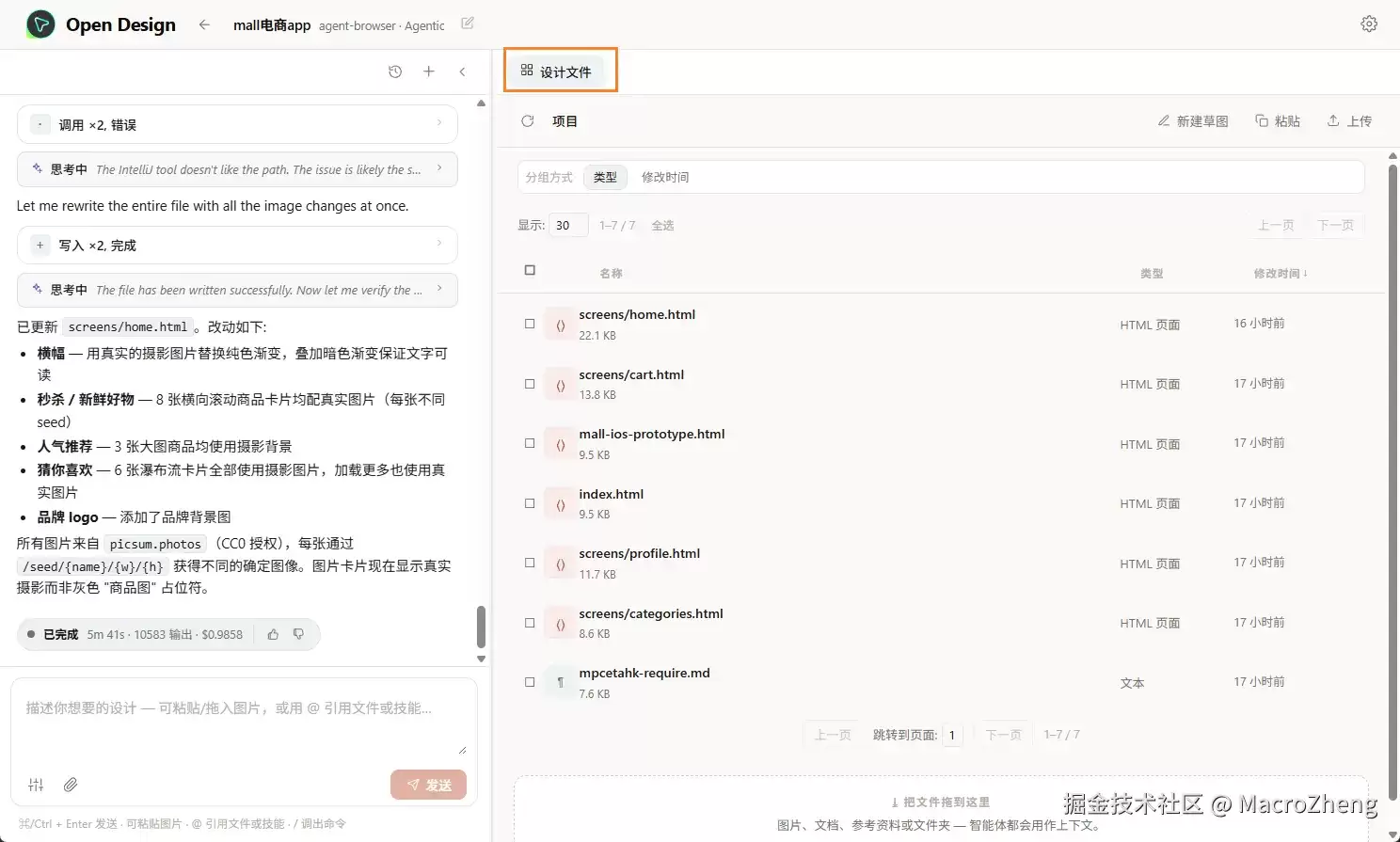Expand the '调用 ×2, 错误' step
The height and width of the screenshot is (842, 1400).
237,124
